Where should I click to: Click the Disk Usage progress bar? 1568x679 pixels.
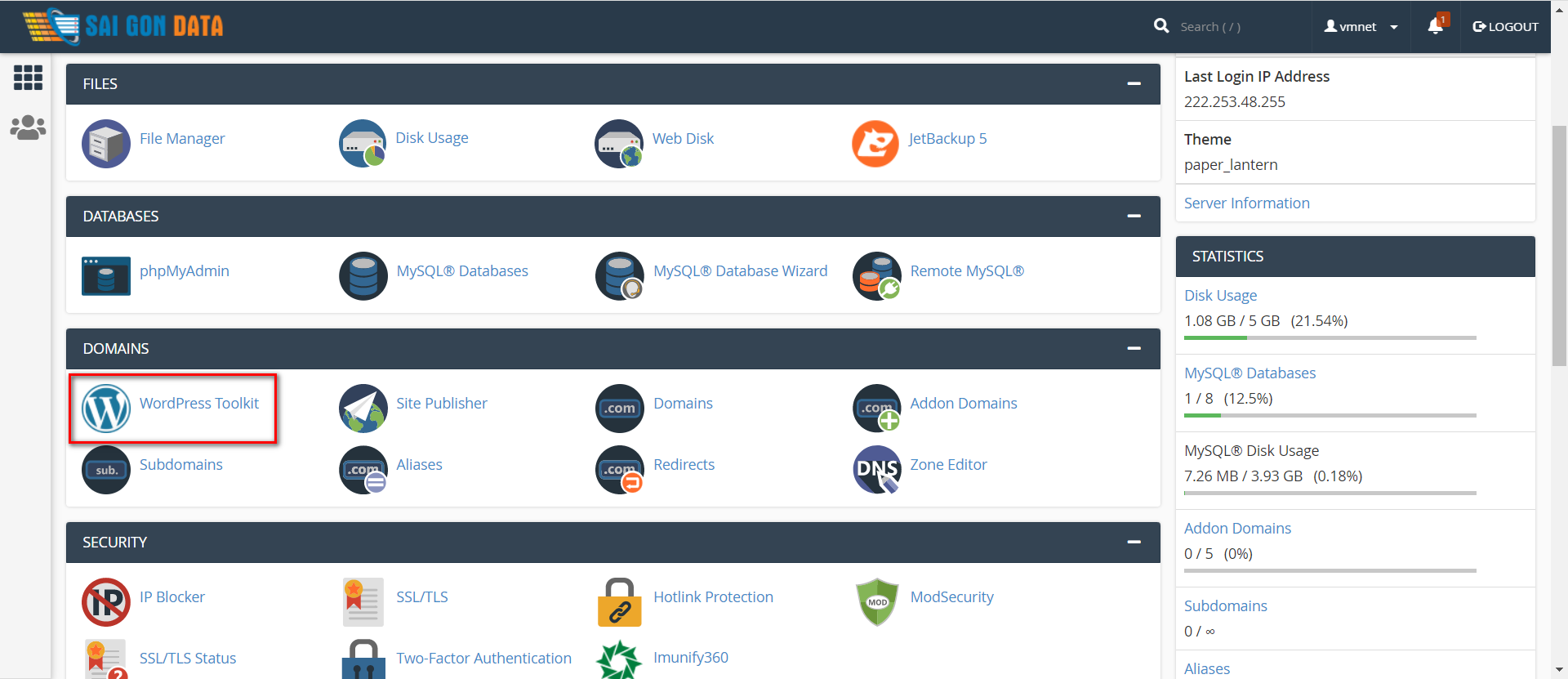click(x=1330, y=337)
